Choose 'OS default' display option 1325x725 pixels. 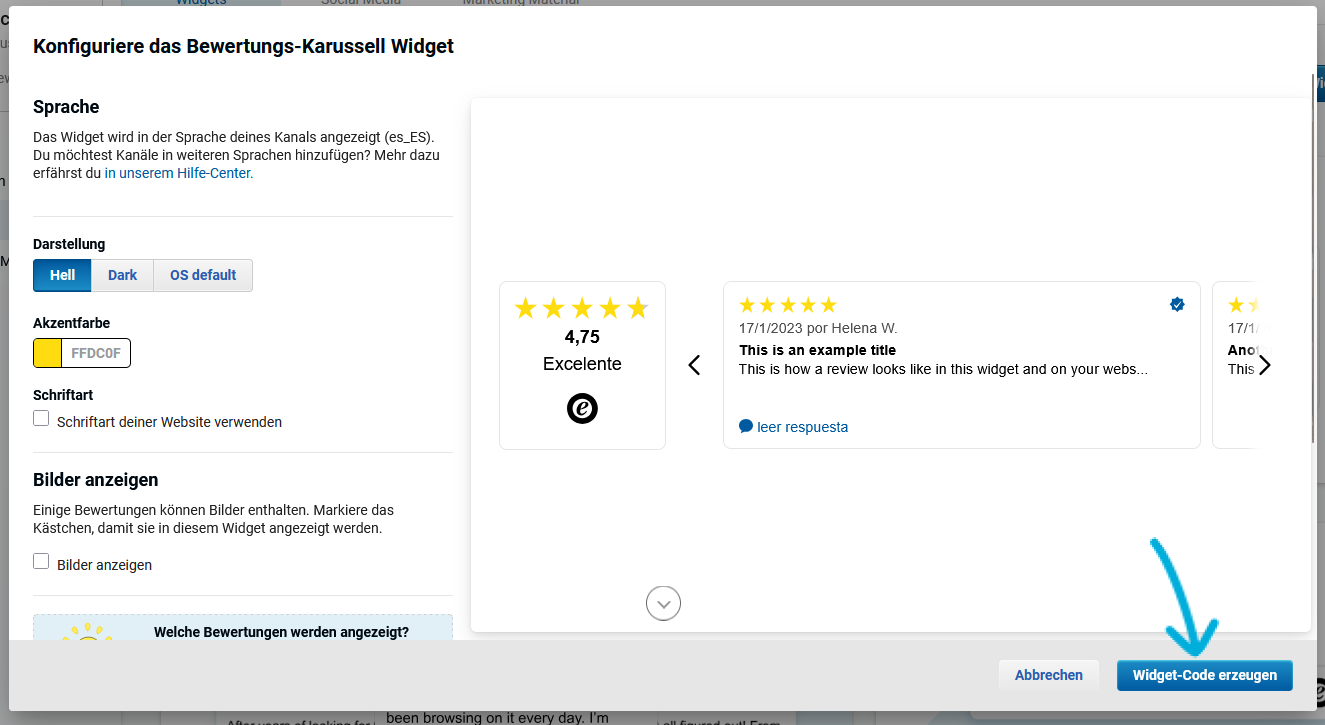coord(203,275)
